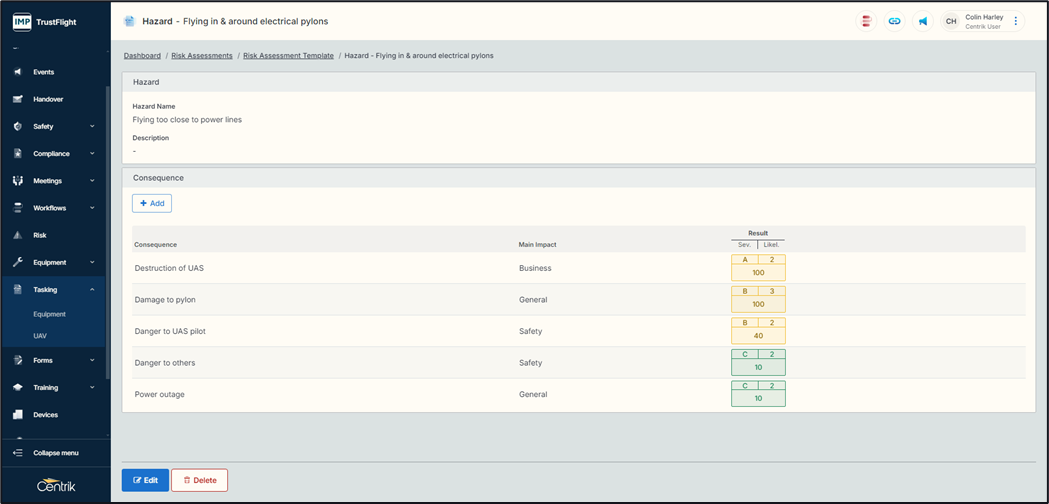Select UAV under Tasking
The height and width of the screenshot is (504, 1049).
click(40, 336)
